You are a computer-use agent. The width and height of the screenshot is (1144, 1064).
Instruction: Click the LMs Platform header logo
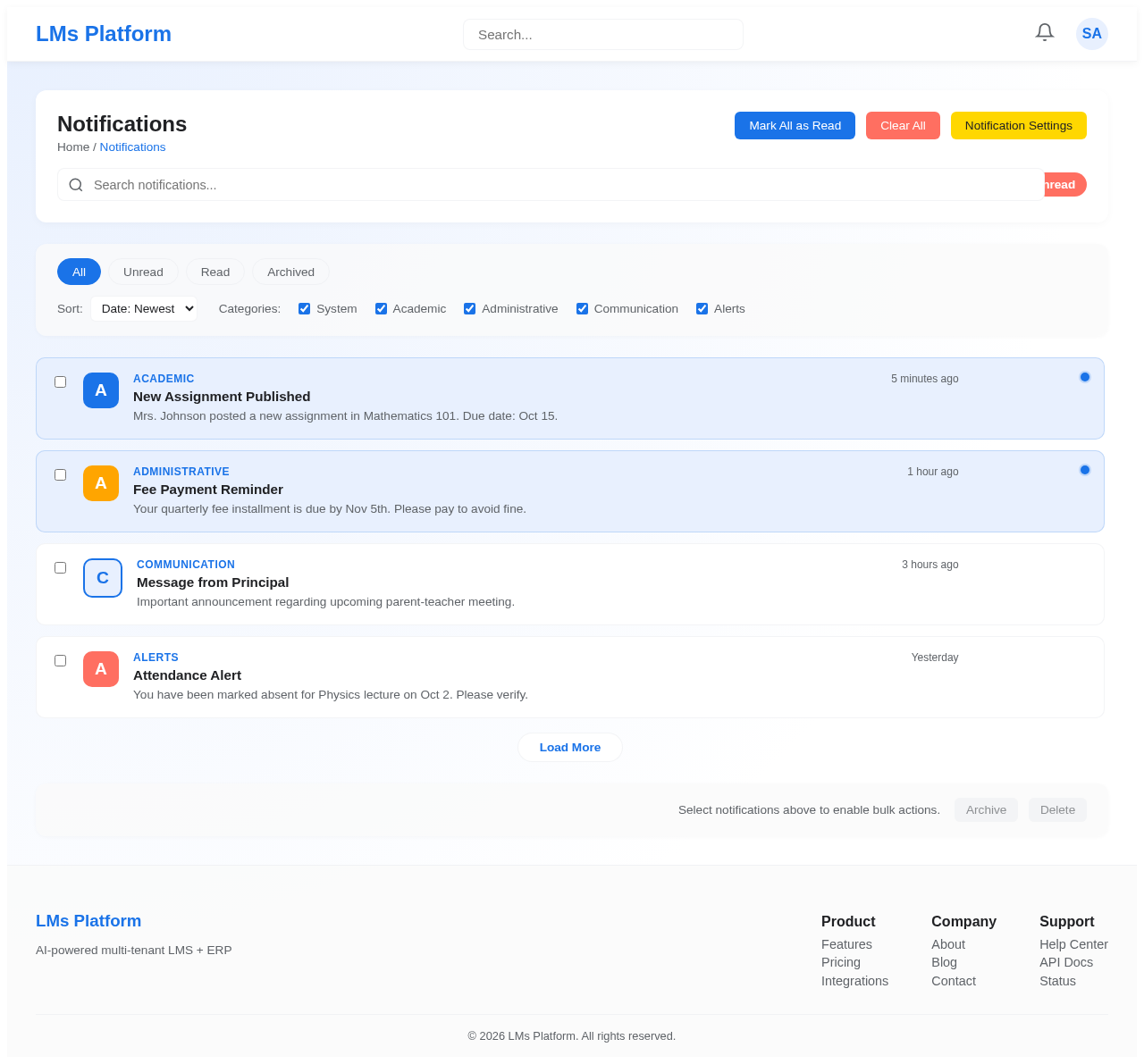pos(104,34)
